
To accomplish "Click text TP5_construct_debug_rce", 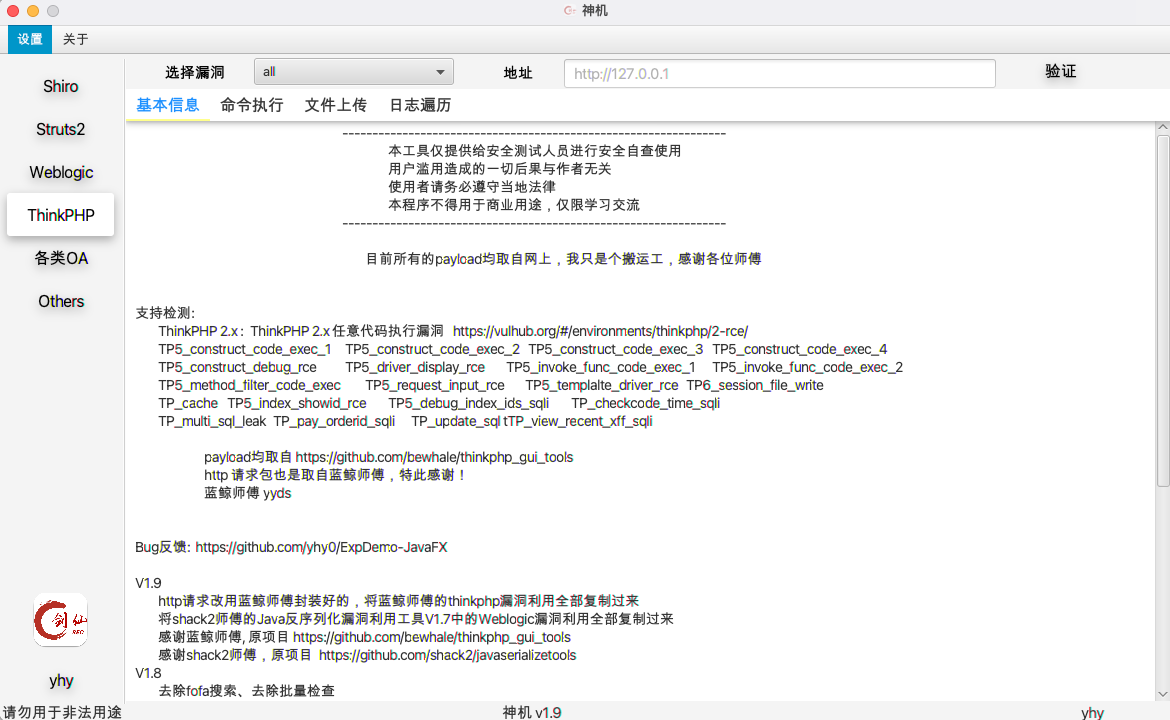I will coord(237,368).
